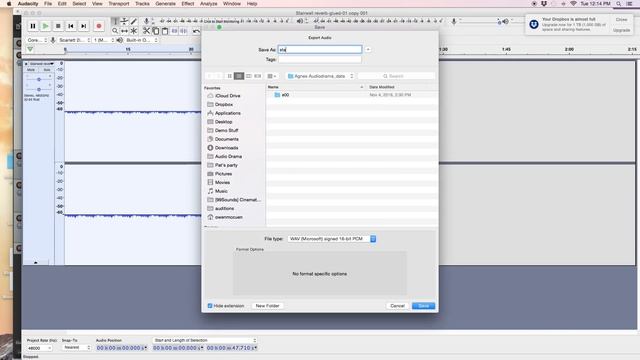Open the File type WAV format dropdown

point(331,239)
